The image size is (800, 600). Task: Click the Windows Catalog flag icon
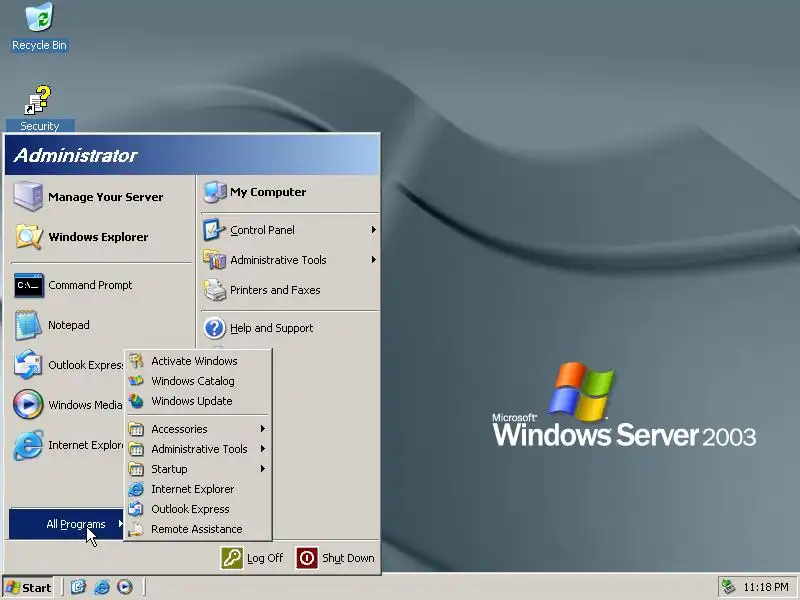coord(136,381)
